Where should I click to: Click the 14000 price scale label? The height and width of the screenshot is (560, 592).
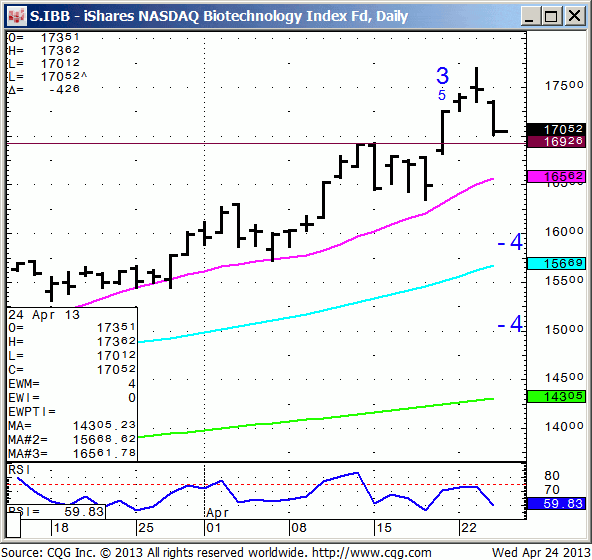pyautogui.click(x=564, y=426)
